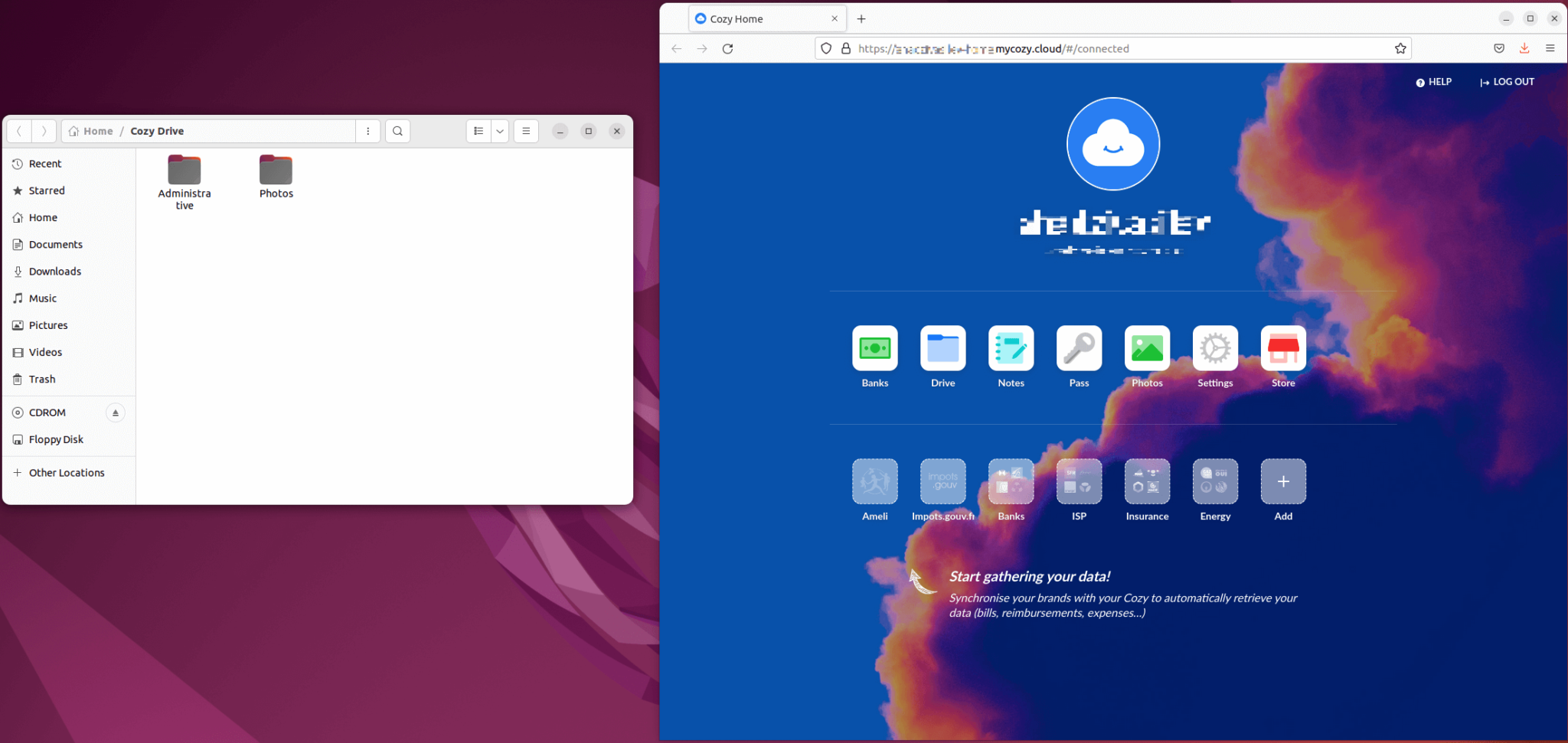Add a new konnector with the plus tile
1568x743 pixels.
[1282, 482]
